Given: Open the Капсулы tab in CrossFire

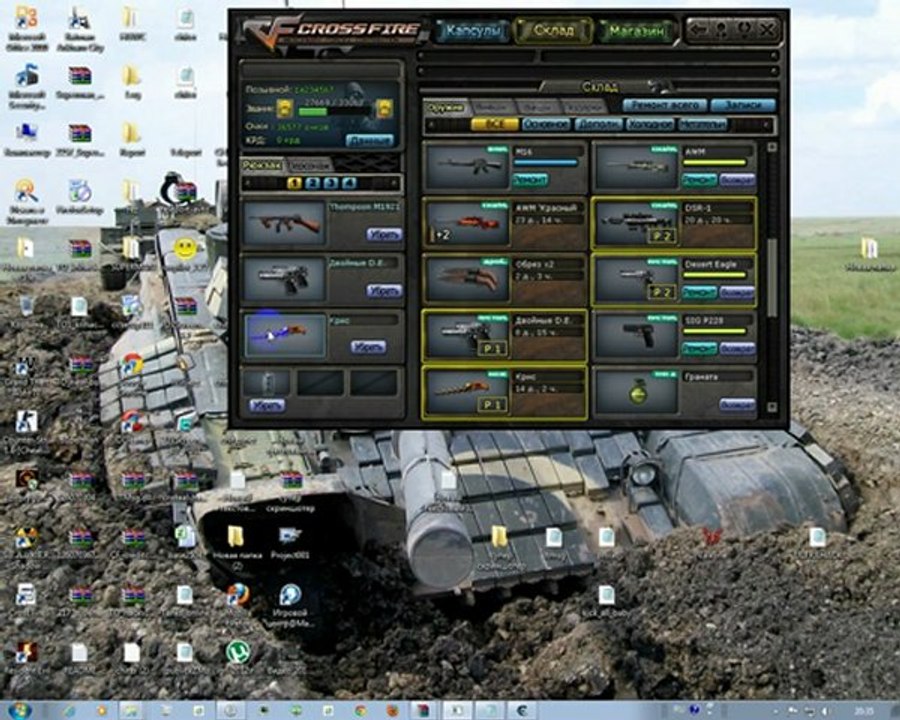Looking at the screenshot, I should [473, 30].
